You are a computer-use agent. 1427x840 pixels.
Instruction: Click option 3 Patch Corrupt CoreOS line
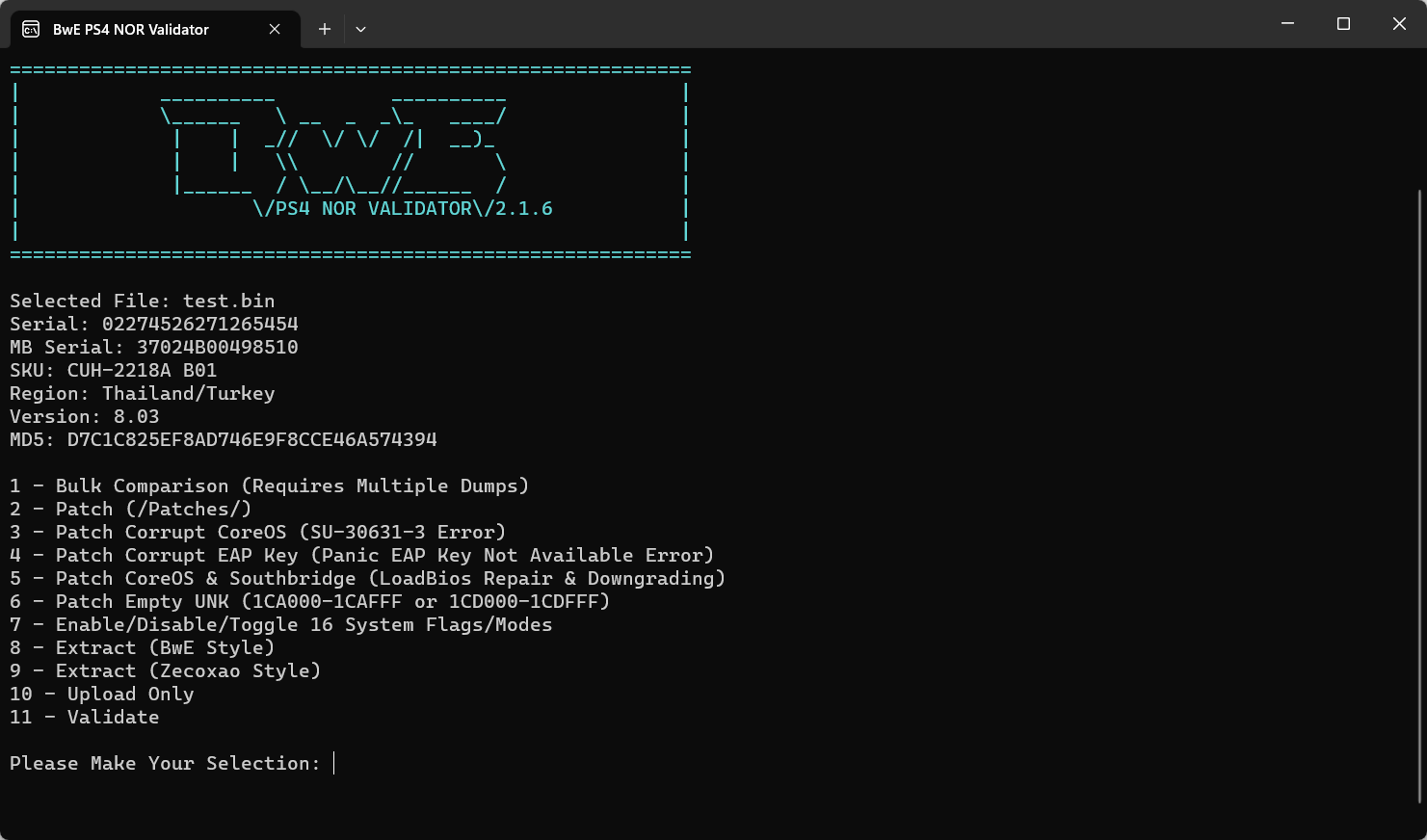coord(258,533)
